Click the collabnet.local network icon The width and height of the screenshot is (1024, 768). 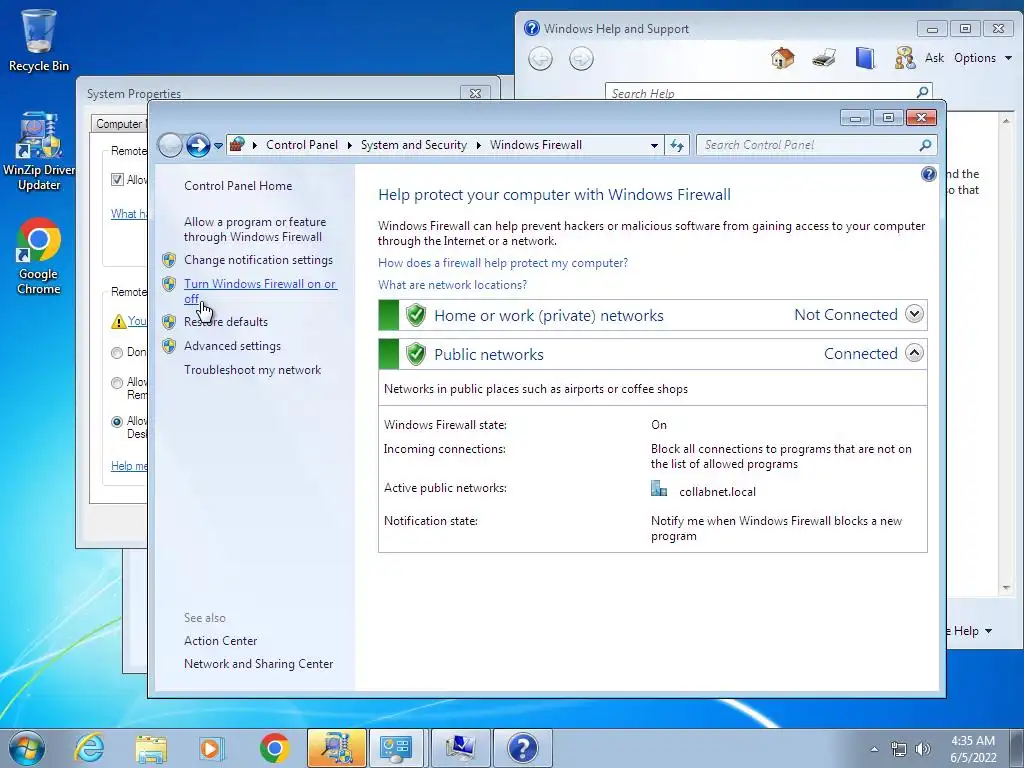[659, 488]
